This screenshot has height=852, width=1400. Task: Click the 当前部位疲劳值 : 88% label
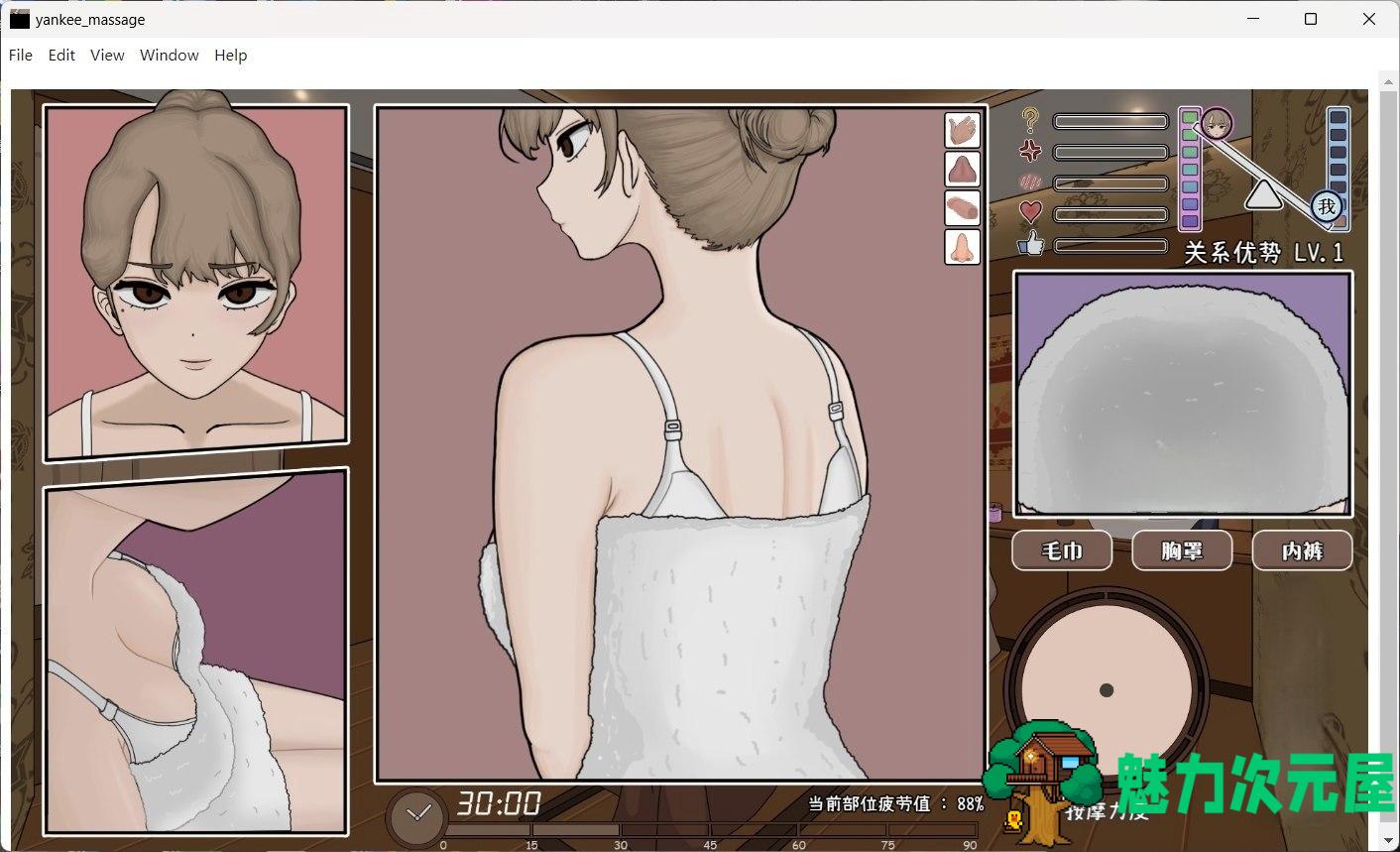tap(895, 803)
